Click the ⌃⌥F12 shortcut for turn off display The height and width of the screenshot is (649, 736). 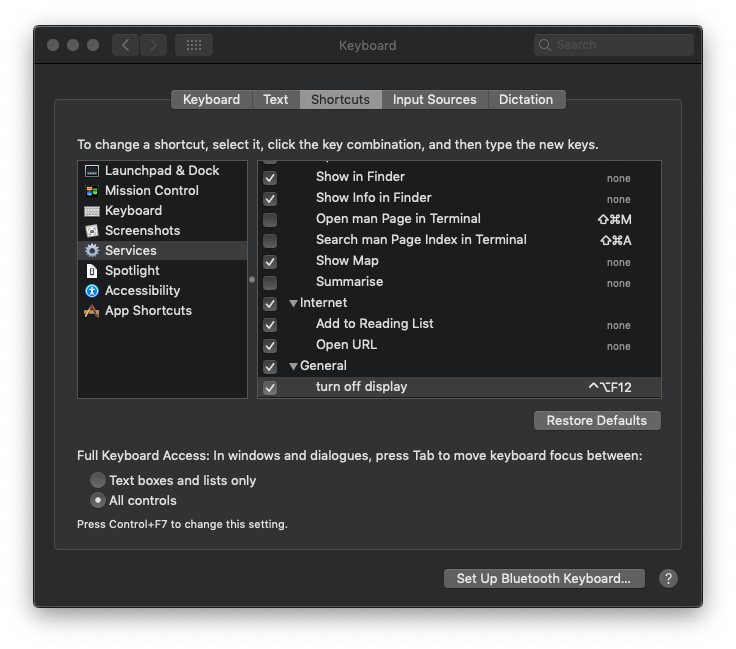click(x=610, y=388)
